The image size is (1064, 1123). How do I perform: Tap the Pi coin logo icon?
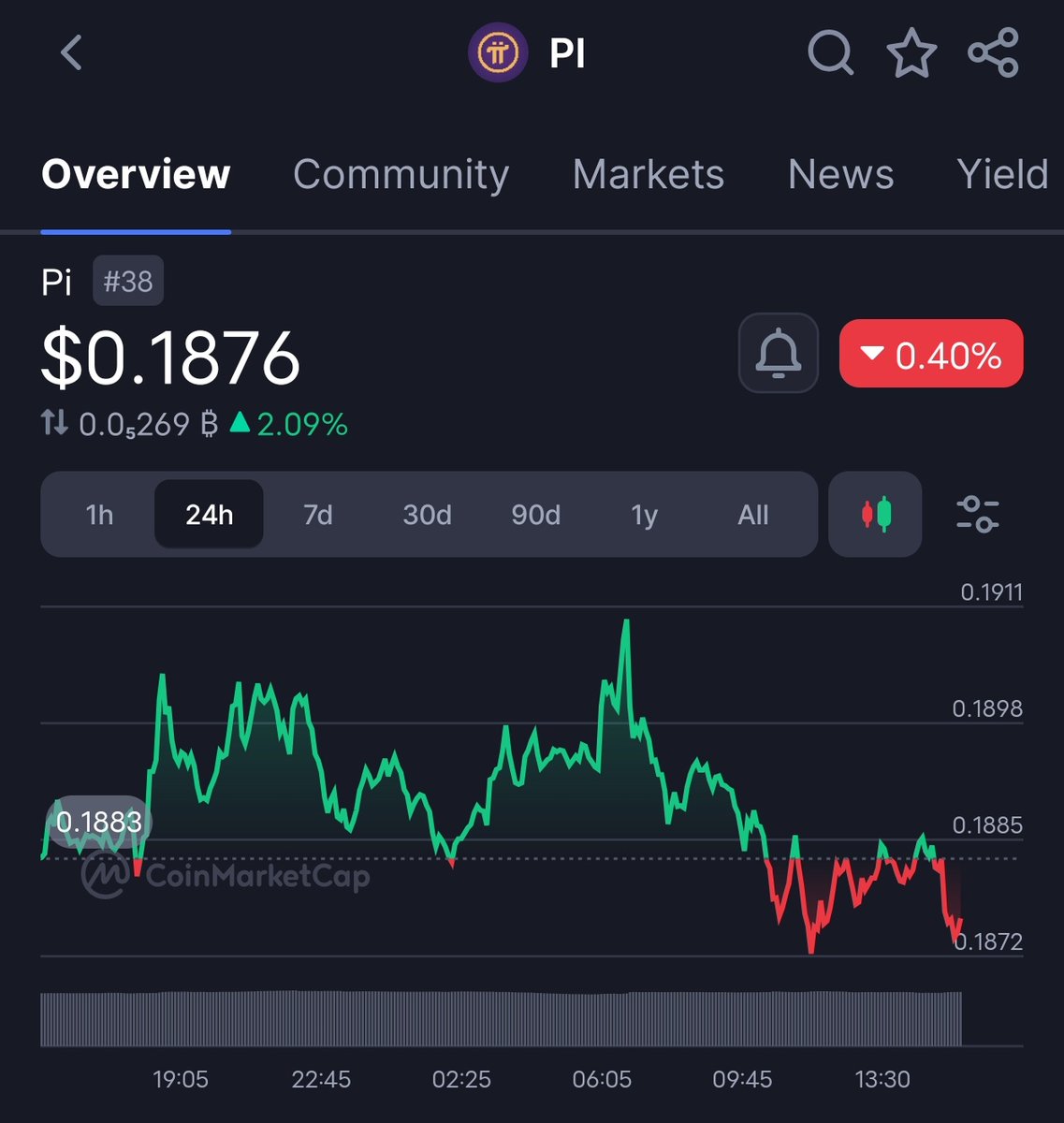498,52
